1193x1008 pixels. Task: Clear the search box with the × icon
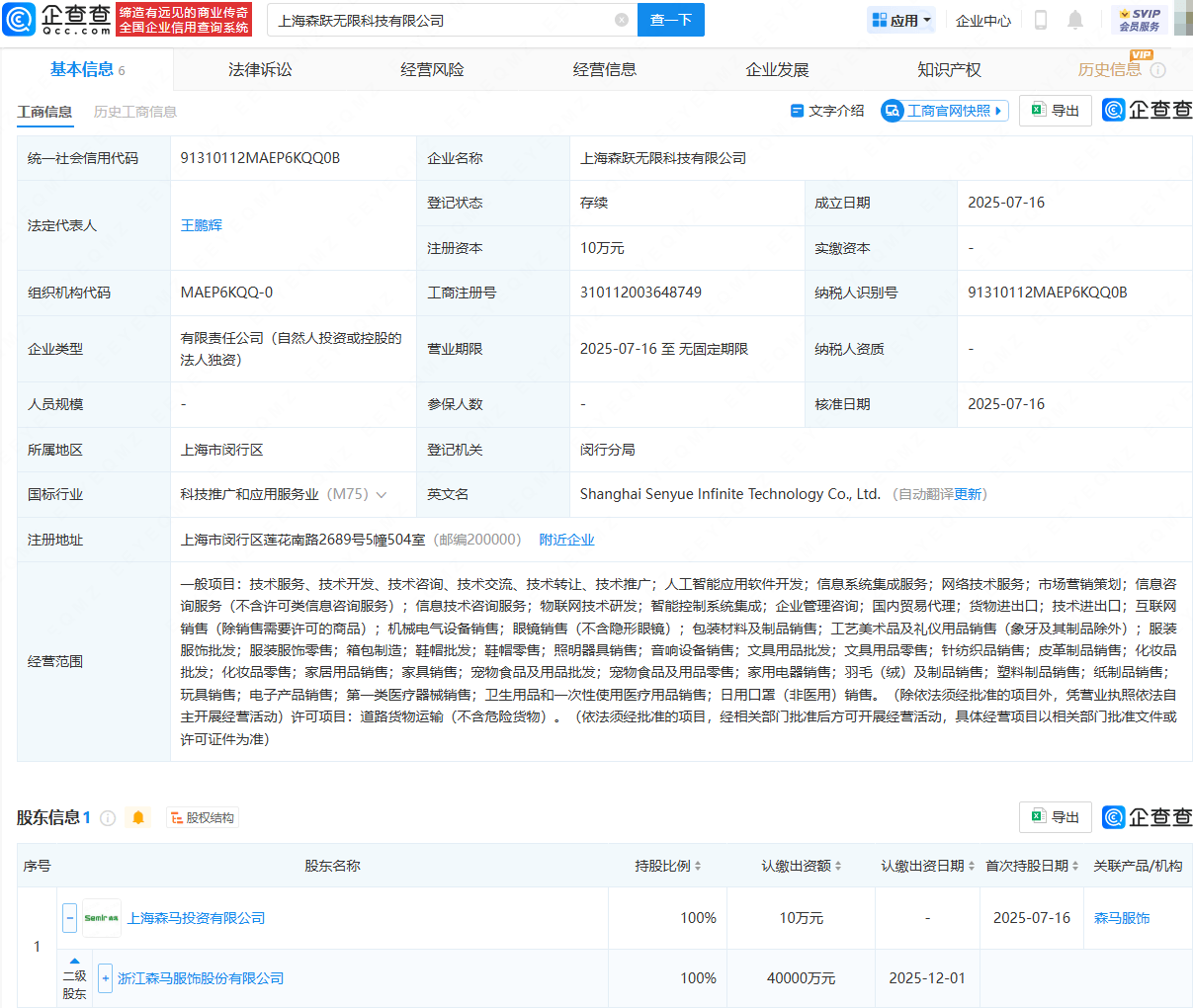click(621, 20)
